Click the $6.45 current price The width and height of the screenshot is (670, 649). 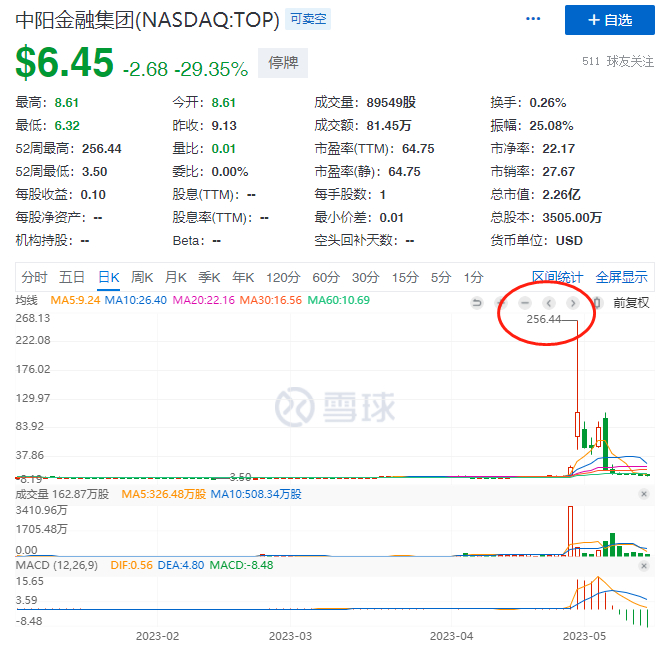[x=65, y=62]
